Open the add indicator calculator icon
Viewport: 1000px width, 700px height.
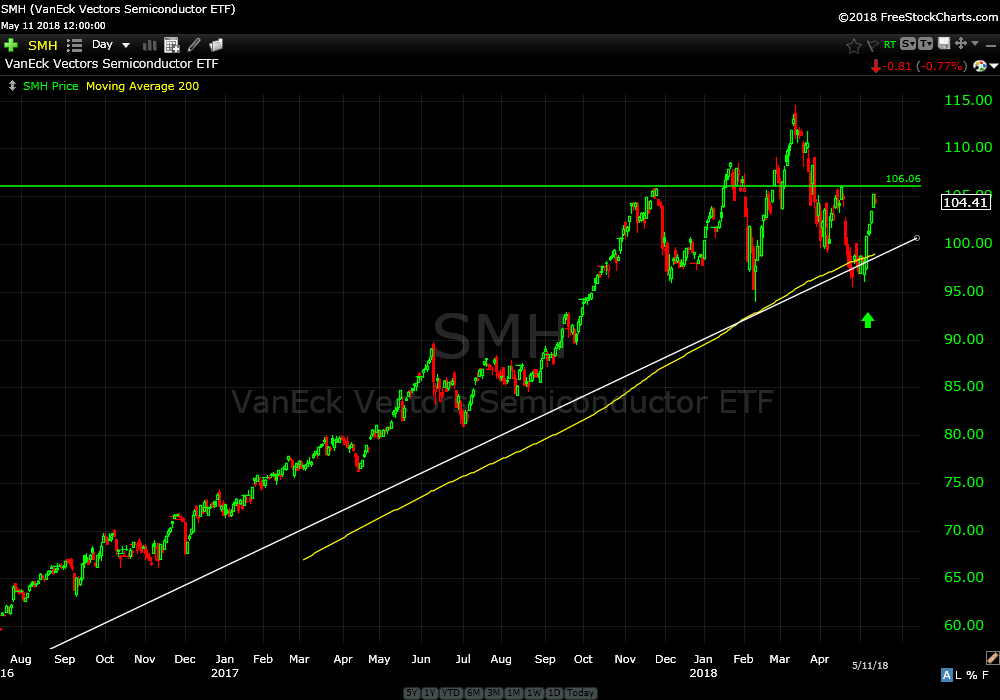coord(171,45)
